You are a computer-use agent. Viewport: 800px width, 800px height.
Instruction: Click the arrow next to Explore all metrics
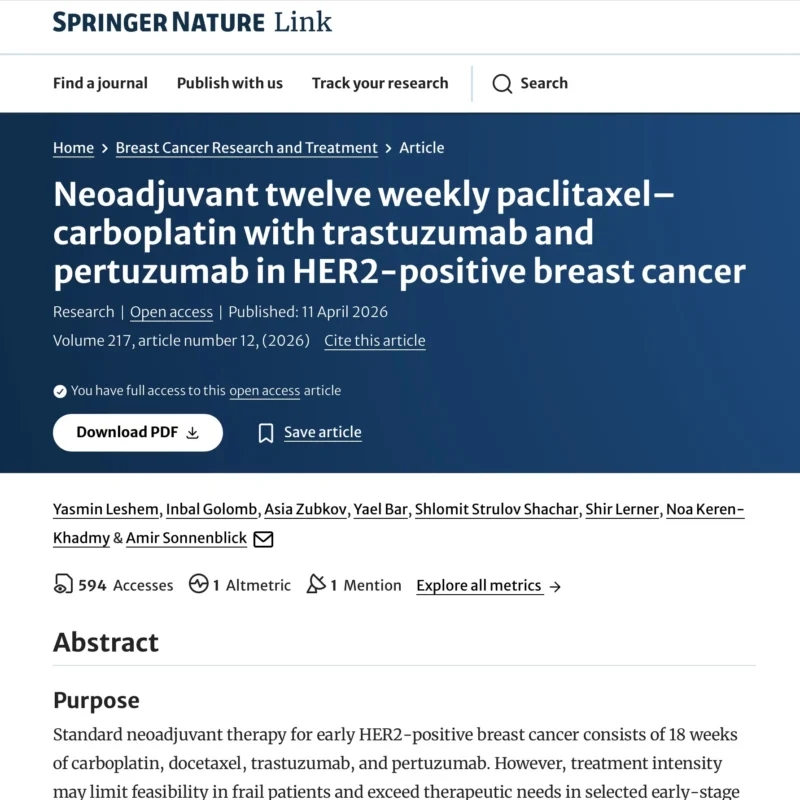tap(556, 587)
